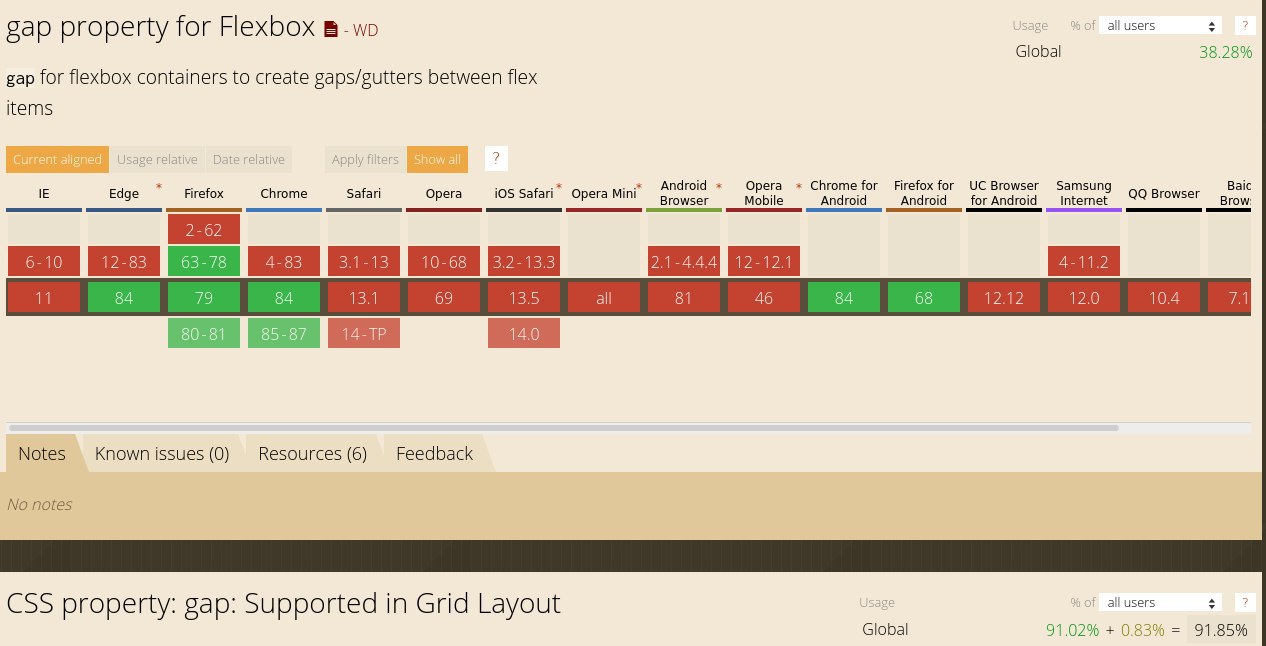1266x646 pixels.
Task: Open the Flexbox usage 'all users' dropdown
Action: click(1161, 26)
